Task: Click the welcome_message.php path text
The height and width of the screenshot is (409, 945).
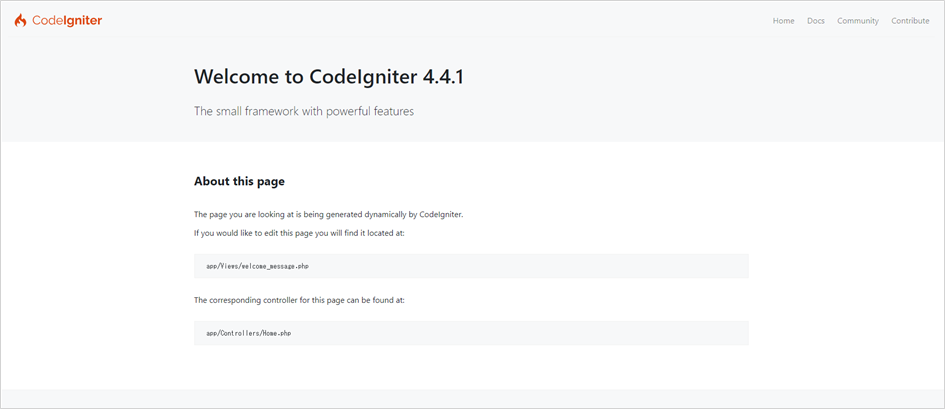Action: point(257,266)
